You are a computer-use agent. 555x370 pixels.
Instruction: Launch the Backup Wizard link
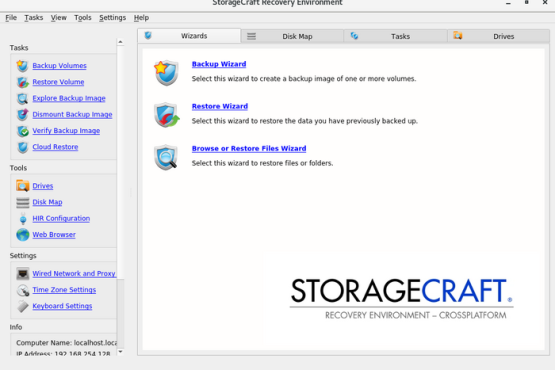click(219, 64)
